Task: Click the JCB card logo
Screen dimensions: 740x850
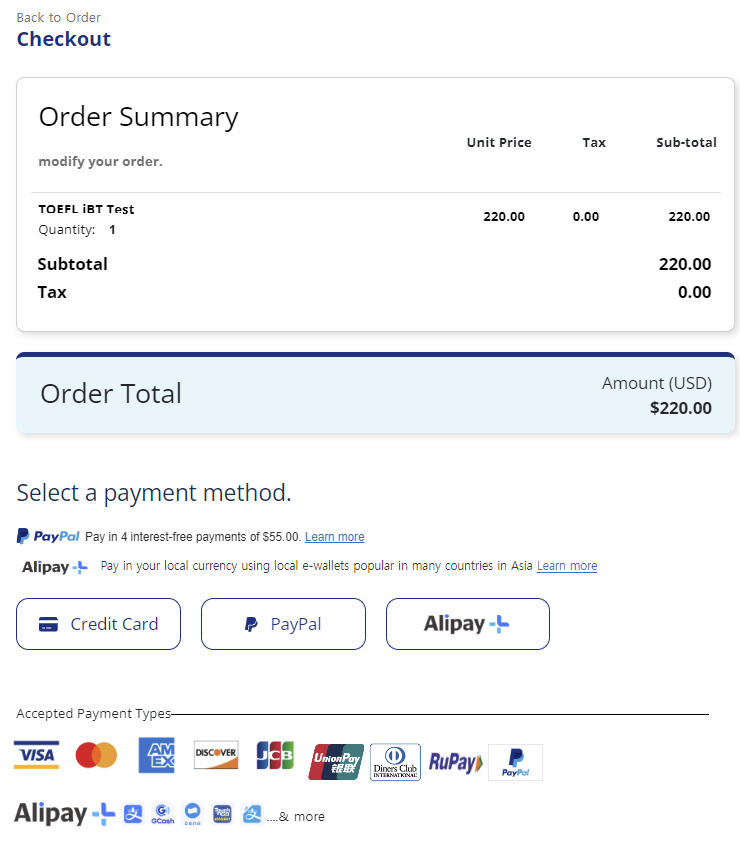Action: tap(275, 755)
